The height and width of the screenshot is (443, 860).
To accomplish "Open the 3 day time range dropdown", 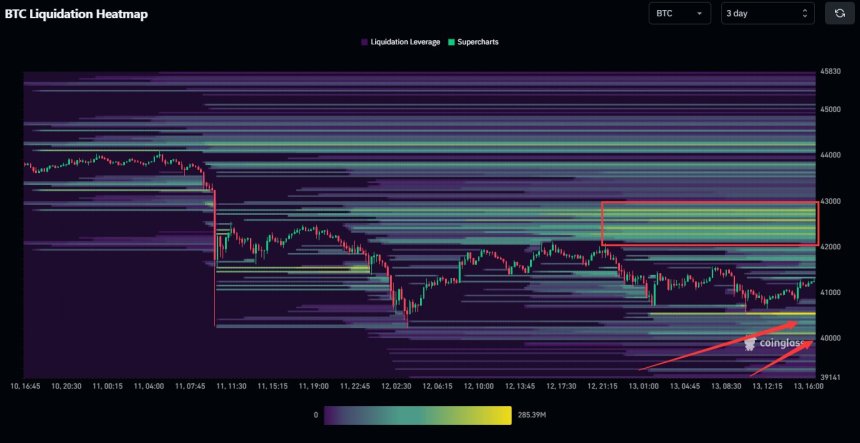I will 767,13.
